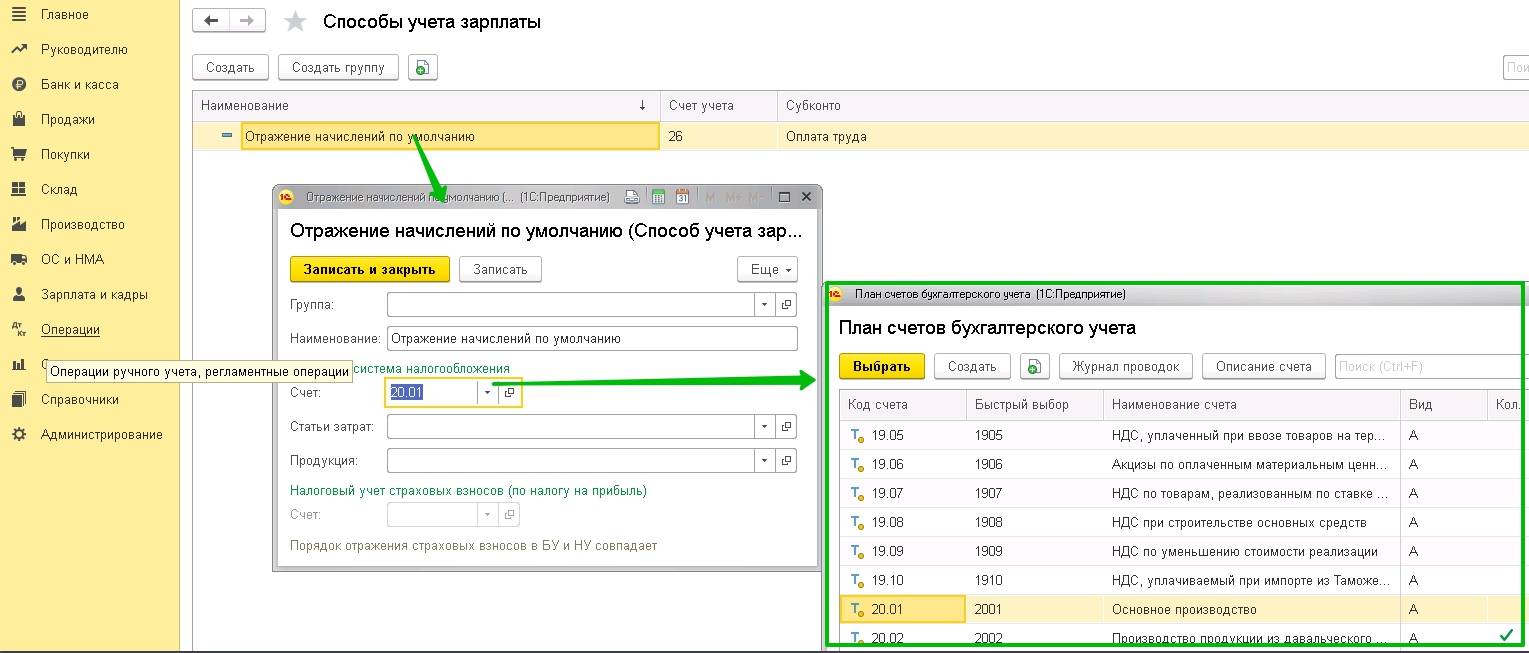Click the Продажи shopping bag icon
1529x653 pixels.
18,119
